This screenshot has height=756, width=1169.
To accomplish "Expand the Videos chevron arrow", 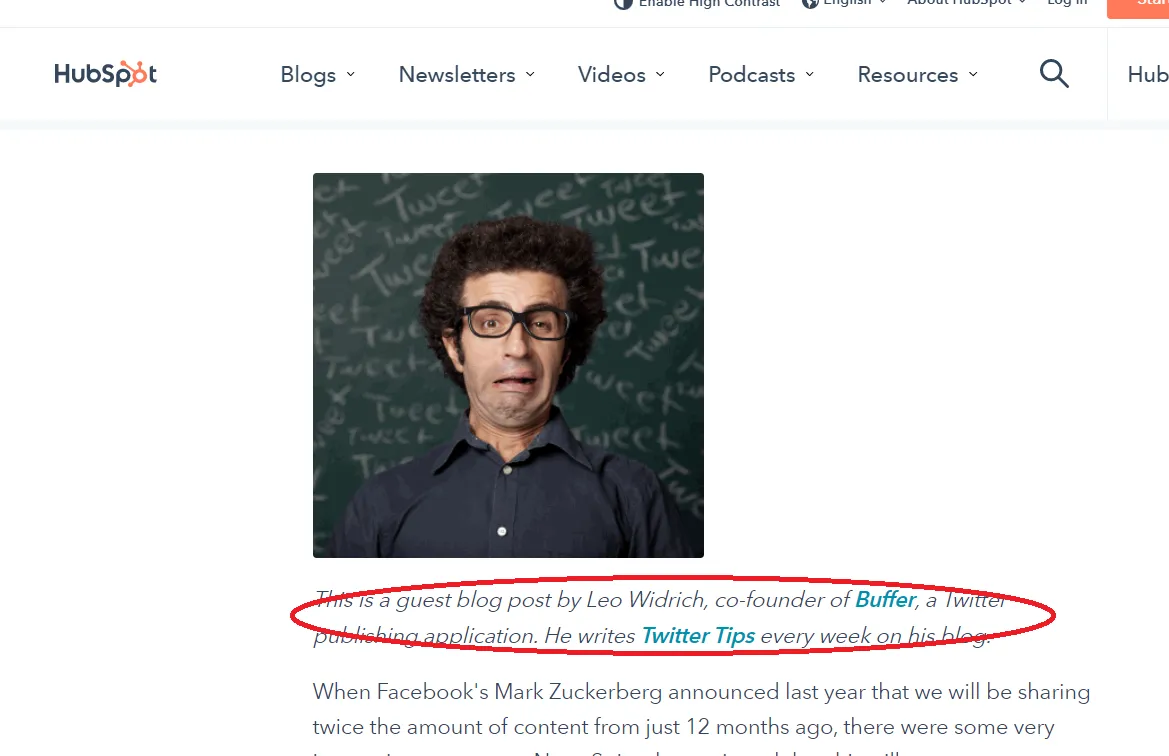I will pos(660,74).
